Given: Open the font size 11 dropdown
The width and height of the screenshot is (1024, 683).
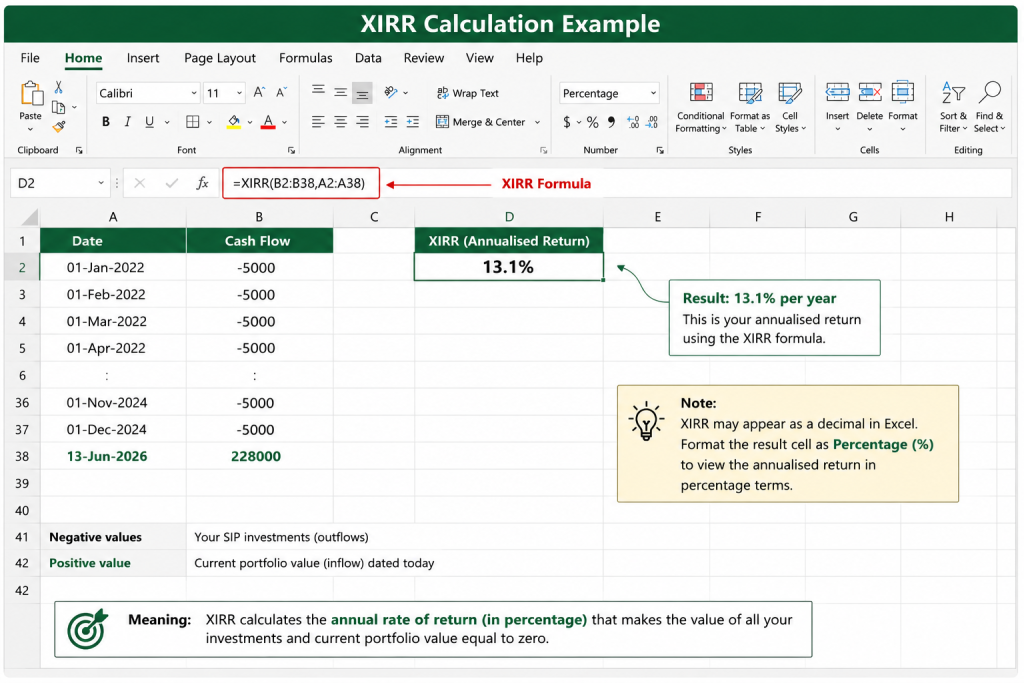Looking at the screenshot, I should [239, 93].
